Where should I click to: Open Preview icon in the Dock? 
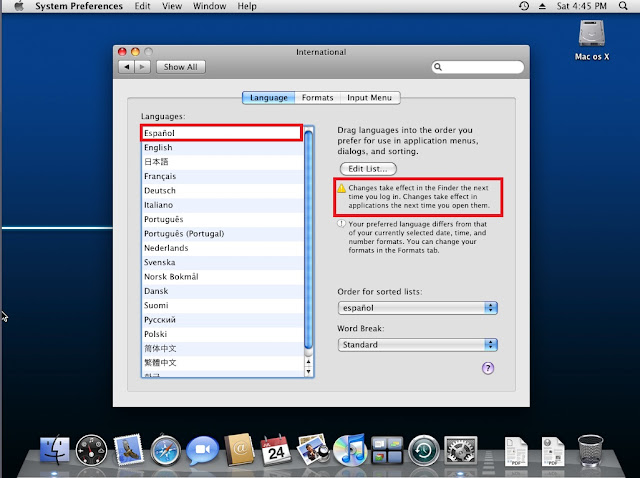point(313,449)
